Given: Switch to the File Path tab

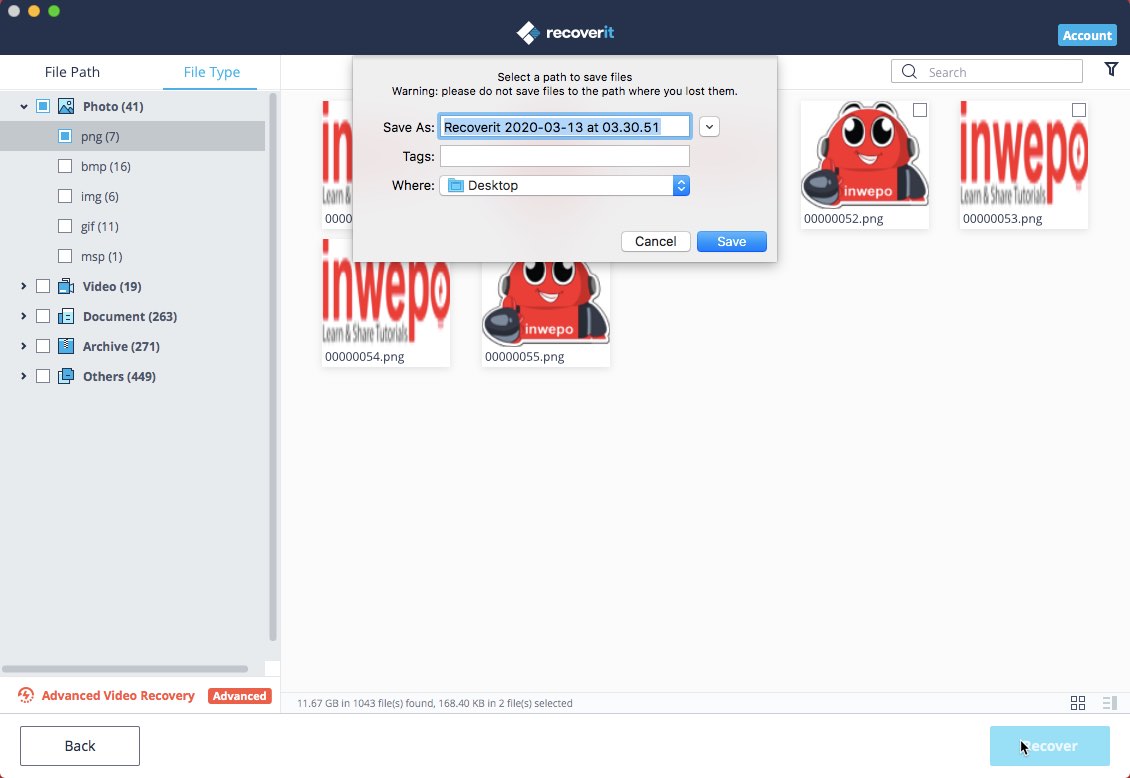Looking at the screenshot, I should point(72,72).
